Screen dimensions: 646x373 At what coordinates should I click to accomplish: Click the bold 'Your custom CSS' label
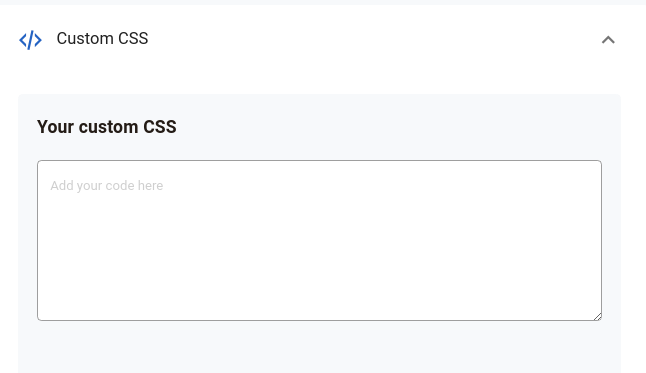[x=107, y=127]
